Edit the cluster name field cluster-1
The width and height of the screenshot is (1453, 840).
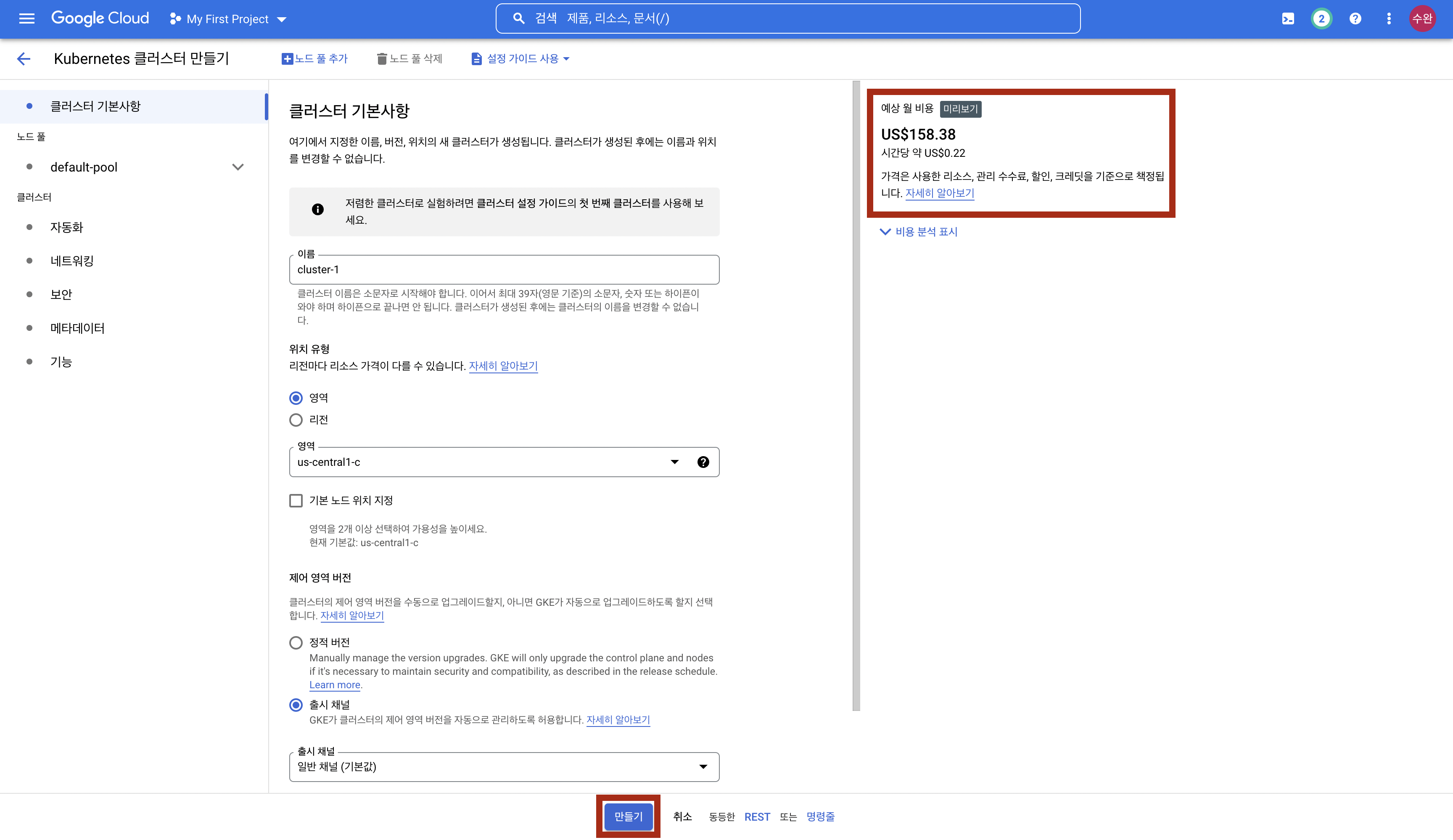pyautogui.click(x=504, y=269)
